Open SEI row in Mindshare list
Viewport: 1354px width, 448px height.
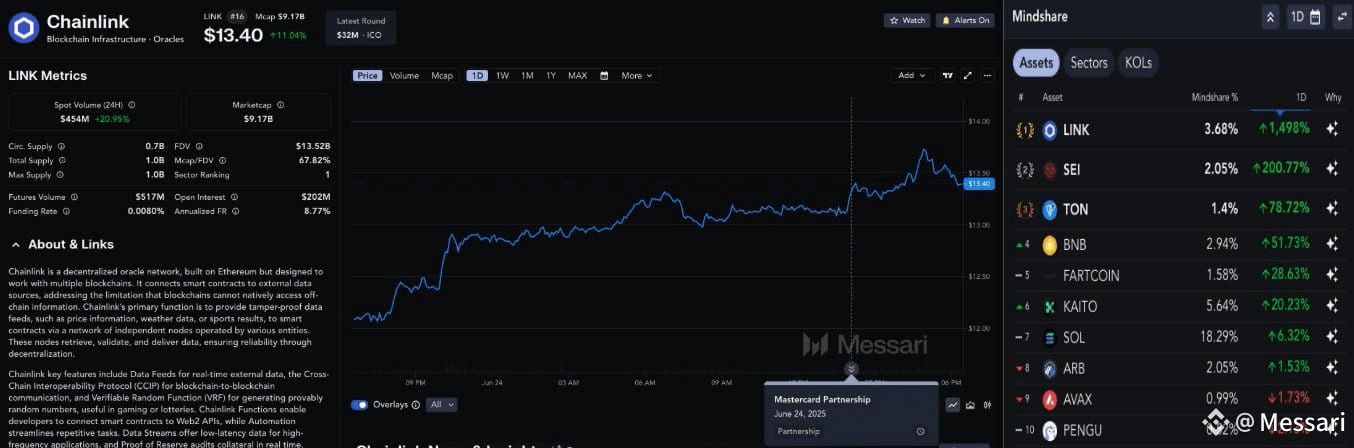click(x=1178, y=169)
